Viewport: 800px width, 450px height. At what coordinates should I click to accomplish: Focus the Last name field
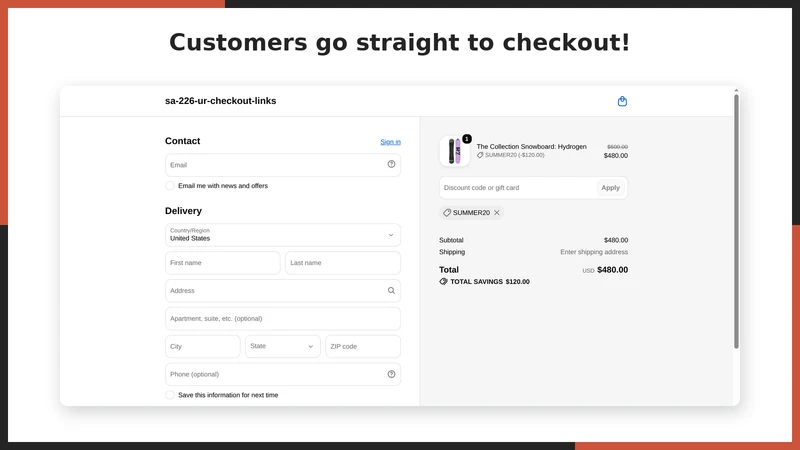(343, 263)
